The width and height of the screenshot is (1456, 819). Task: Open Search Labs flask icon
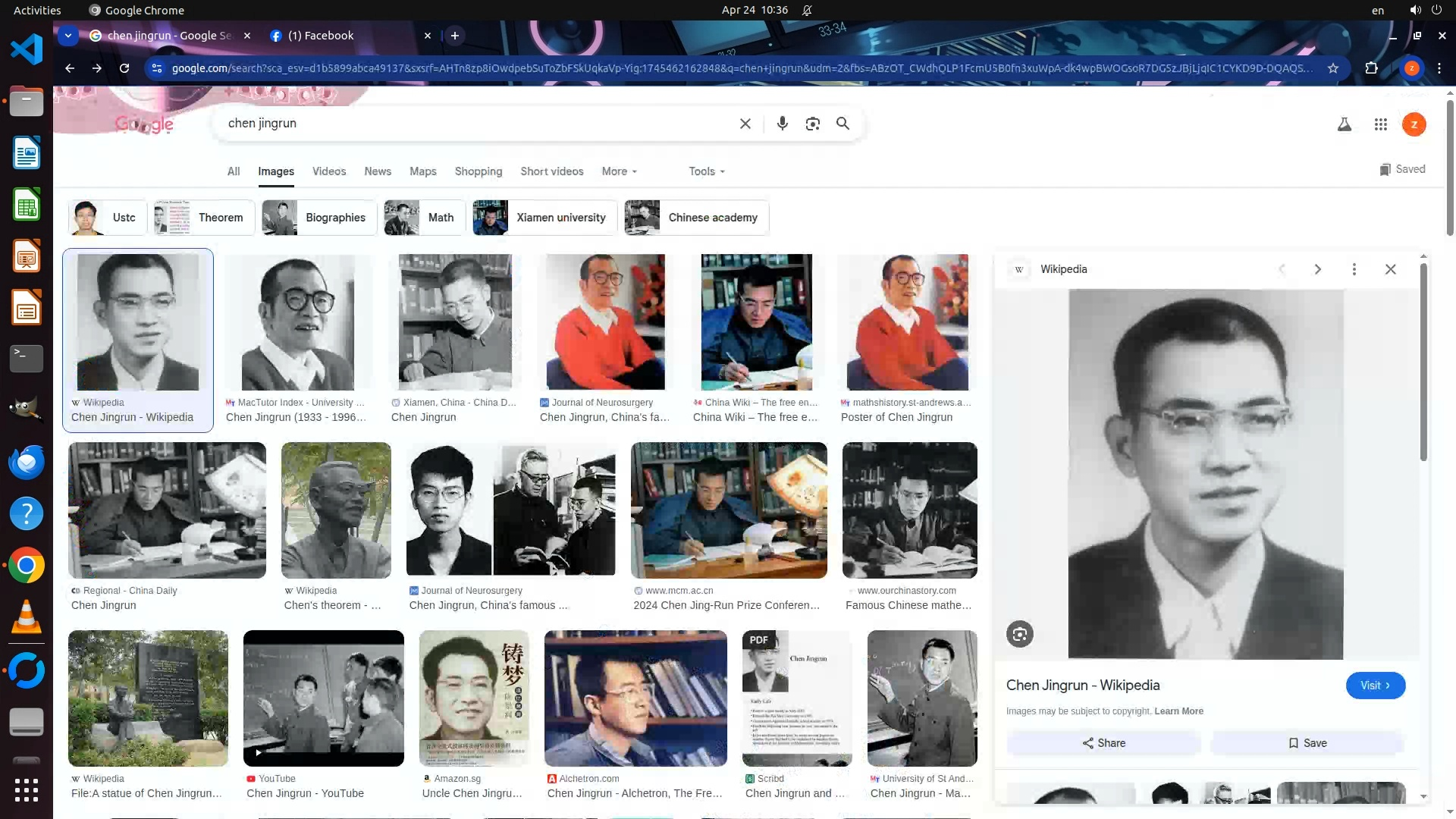(1344, 124)
